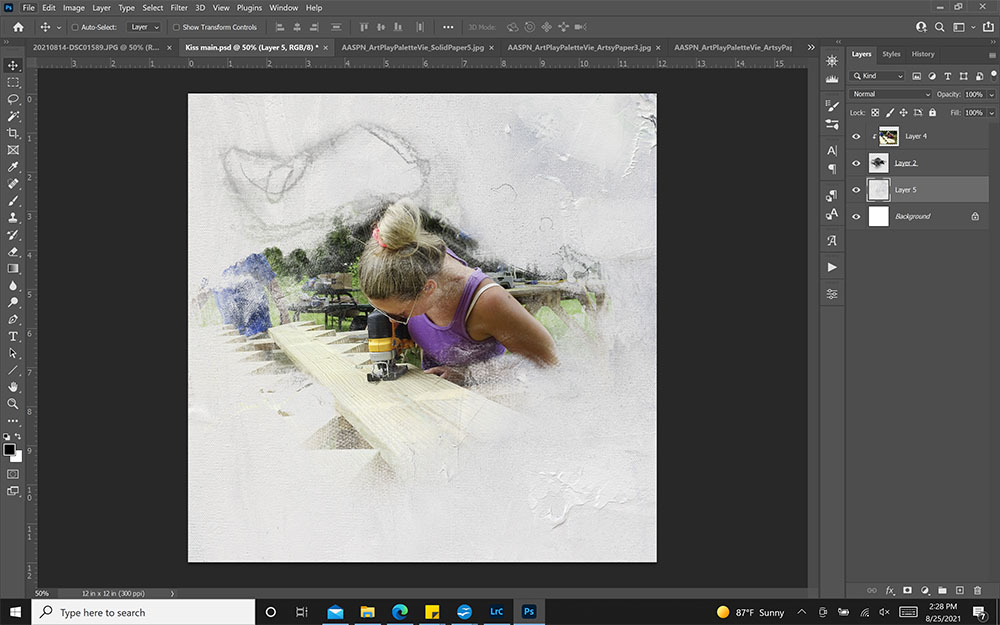The width and height of the screenshot is (1000, 625).
Task: Click the 50% zoom level field
Action: 43,593
